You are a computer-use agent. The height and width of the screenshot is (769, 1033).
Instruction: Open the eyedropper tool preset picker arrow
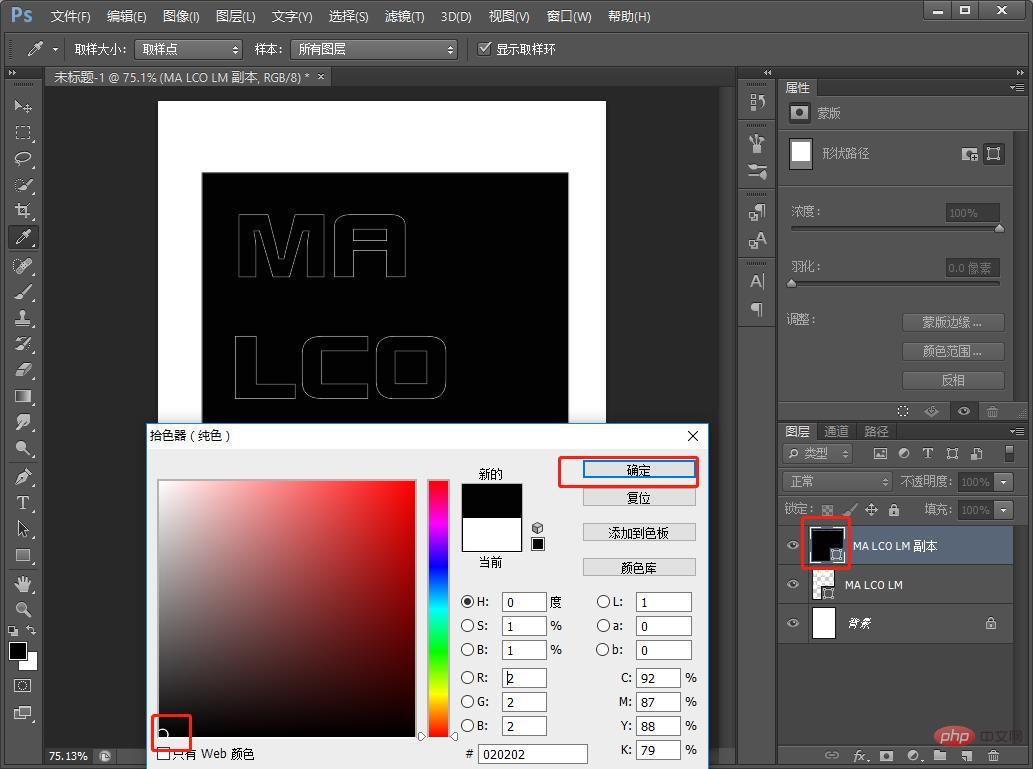coord(55,49)
